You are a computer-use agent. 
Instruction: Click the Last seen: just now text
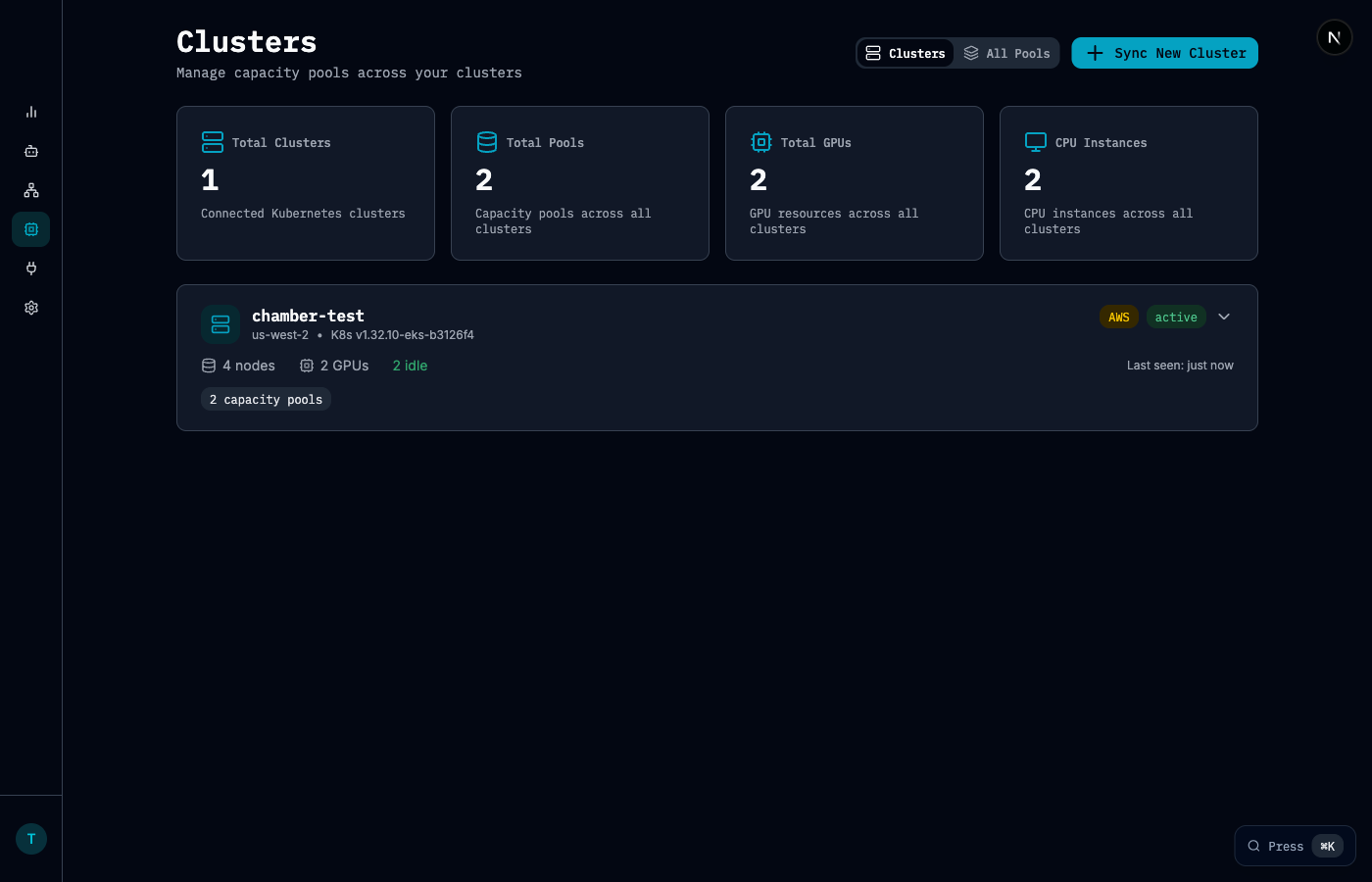click(x=1180, y=366)
